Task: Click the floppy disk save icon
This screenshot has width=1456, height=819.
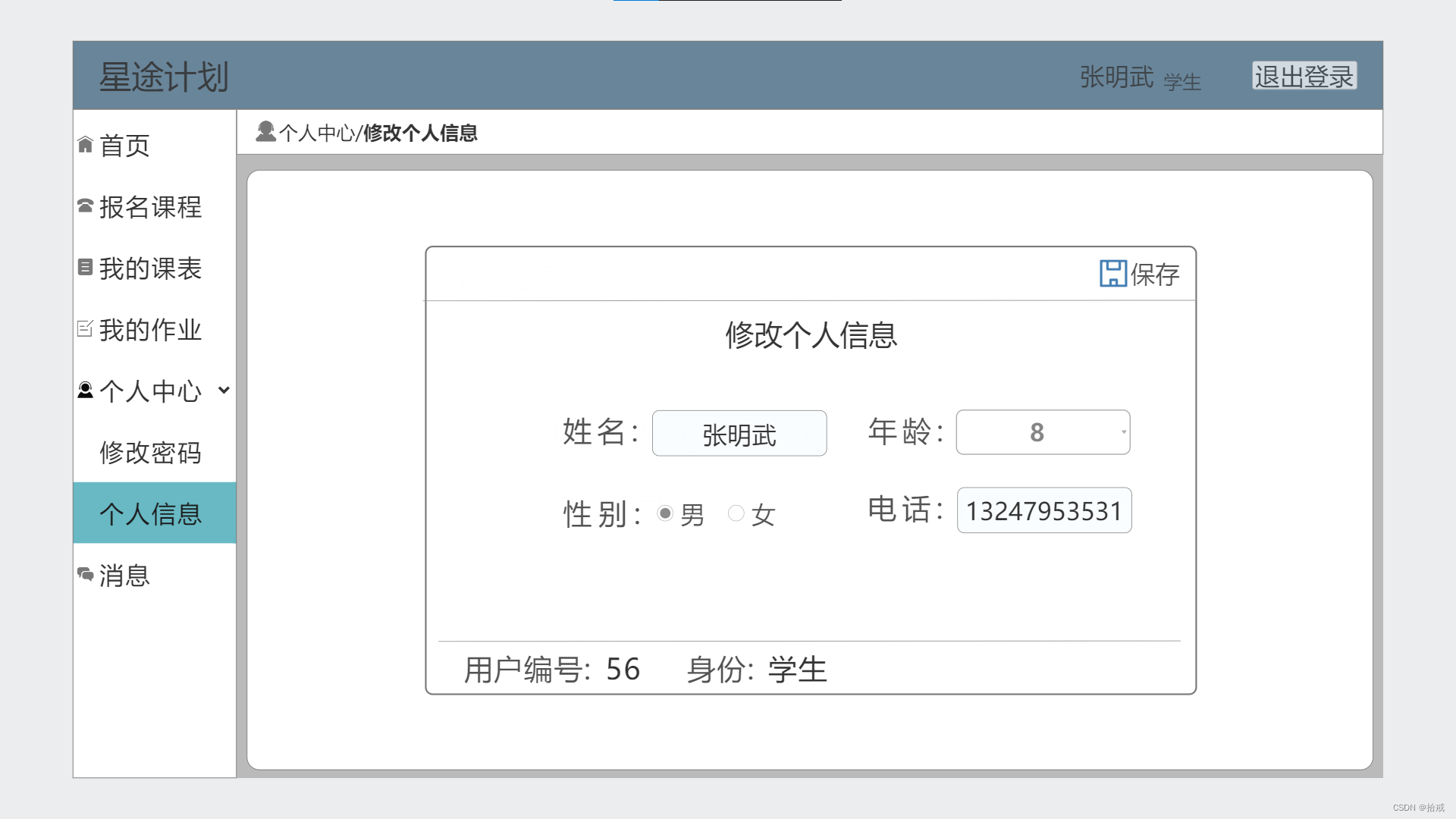Action: coord(1112,274)
